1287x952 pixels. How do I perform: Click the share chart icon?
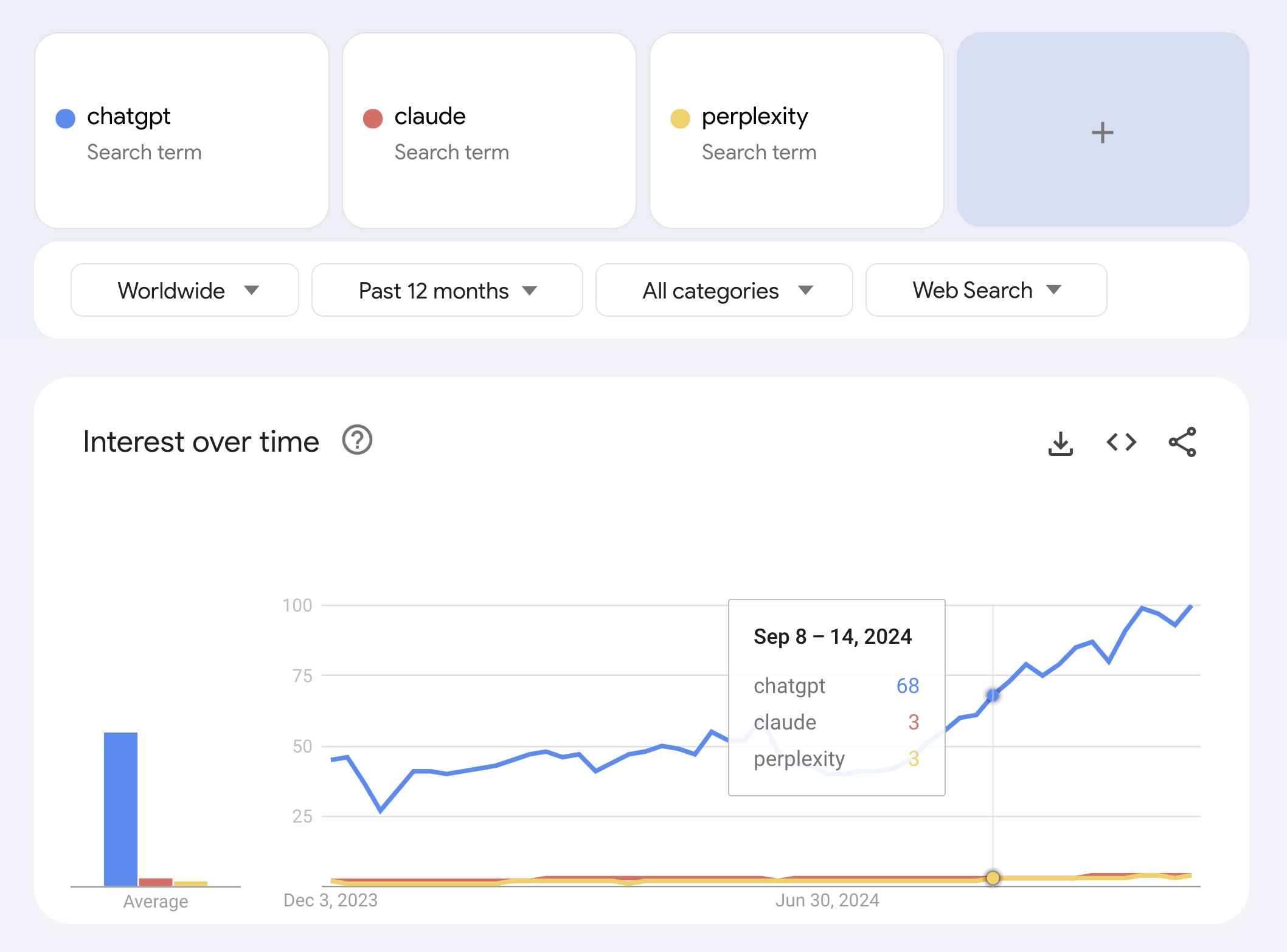(x=1182, y=442)
